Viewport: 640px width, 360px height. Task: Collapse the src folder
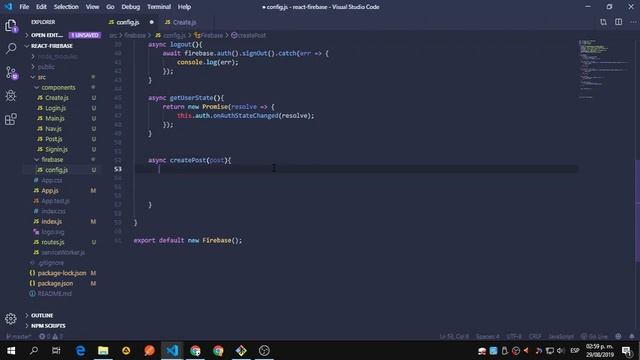coord(41,77)
